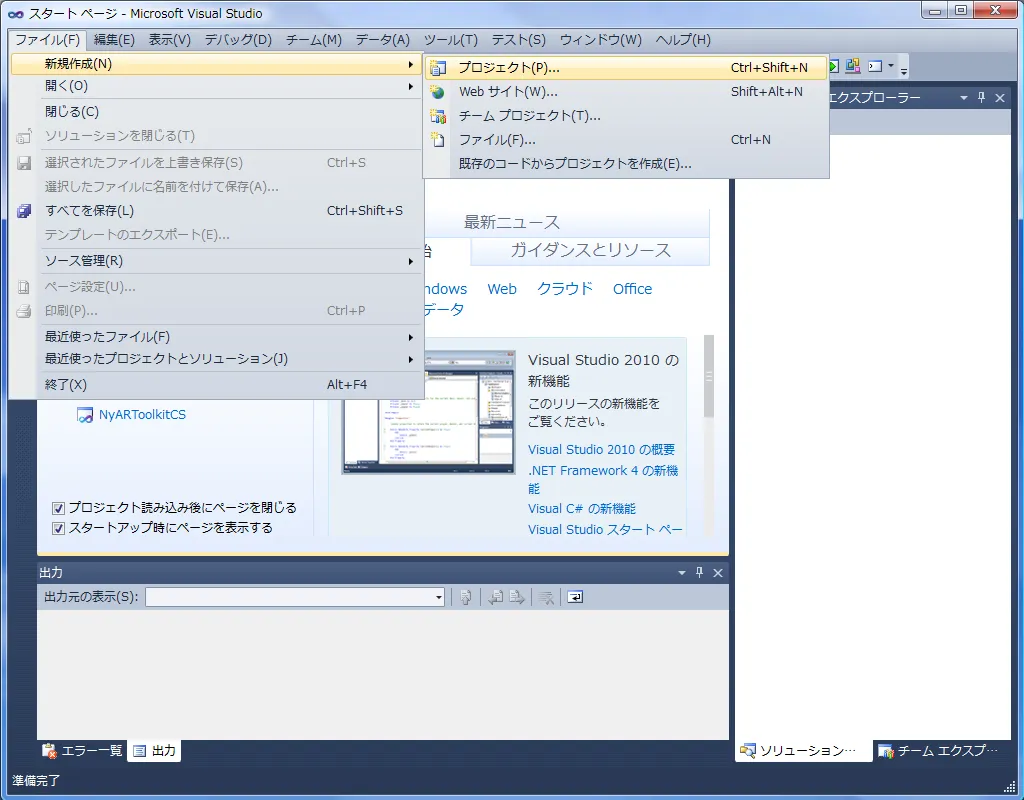
Task: Open the チーム(M) menu
Action: (313, 40)
